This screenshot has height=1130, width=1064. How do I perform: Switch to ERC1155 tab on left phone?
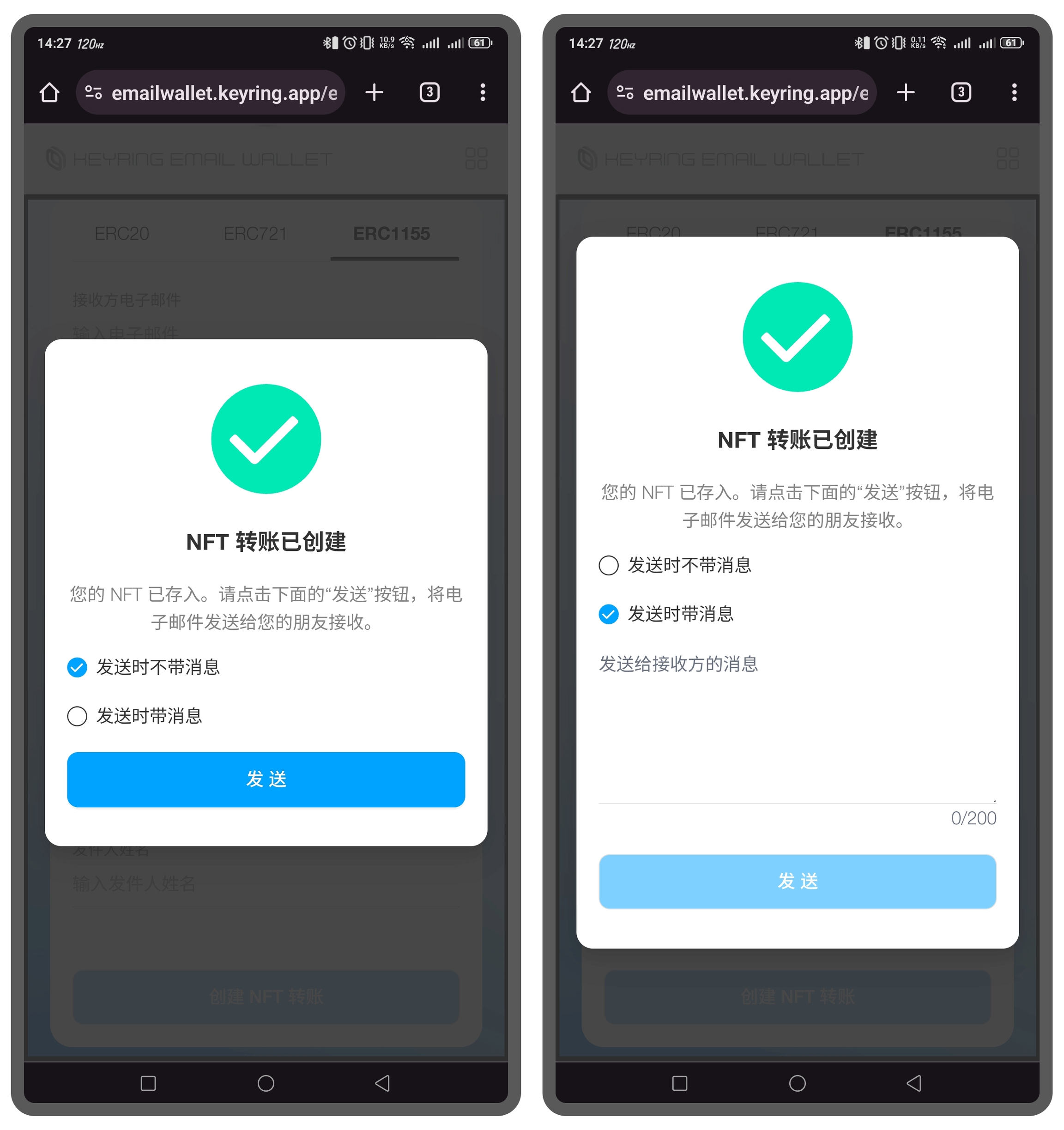point(392,234)
